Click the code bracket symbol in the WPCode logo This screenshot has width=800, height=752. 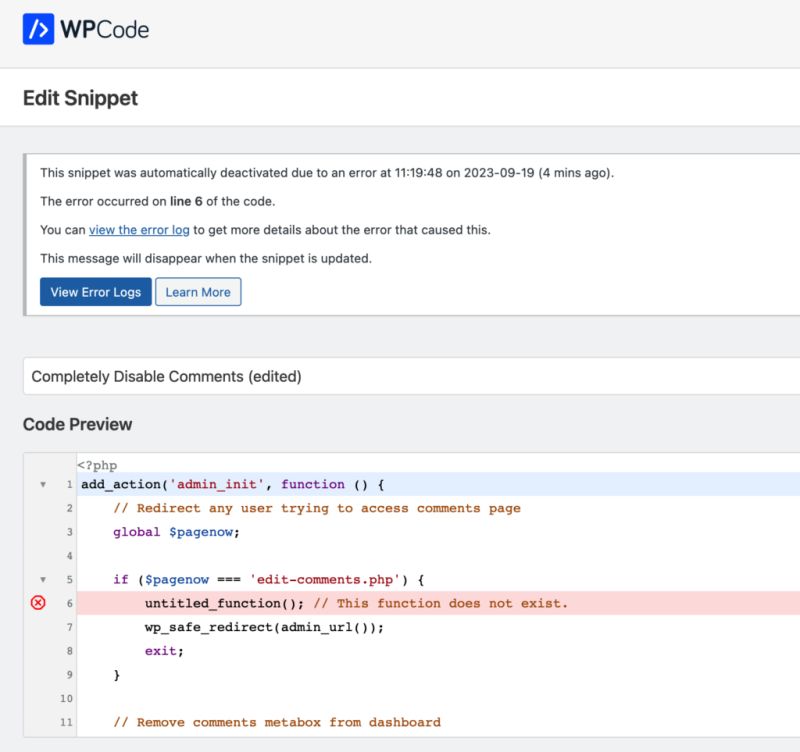(36, 29)
